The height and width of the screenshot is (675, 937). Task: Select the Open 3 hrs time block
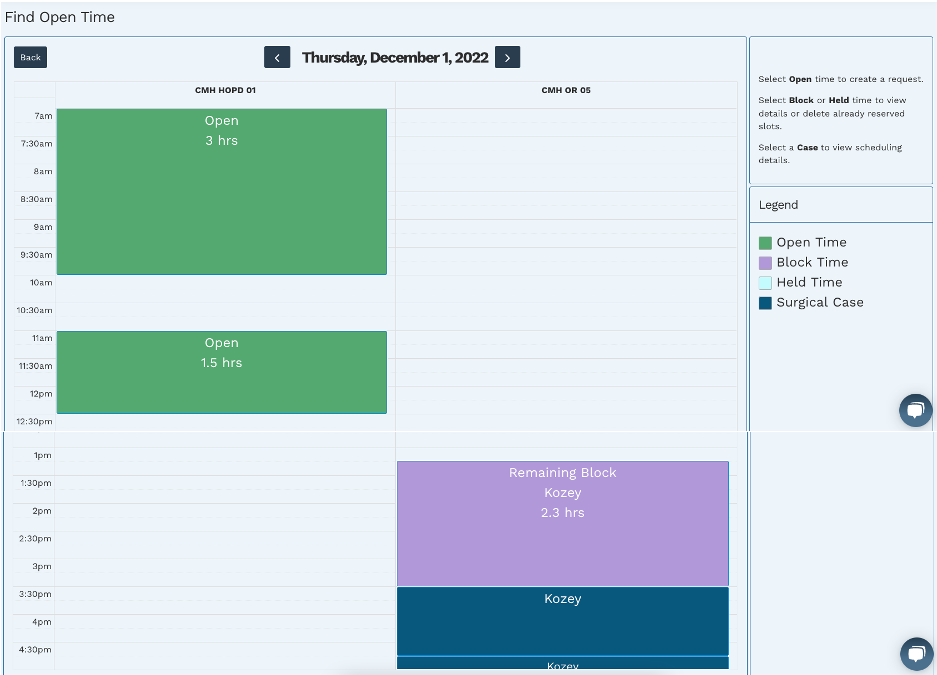click(x=222, y=192)
